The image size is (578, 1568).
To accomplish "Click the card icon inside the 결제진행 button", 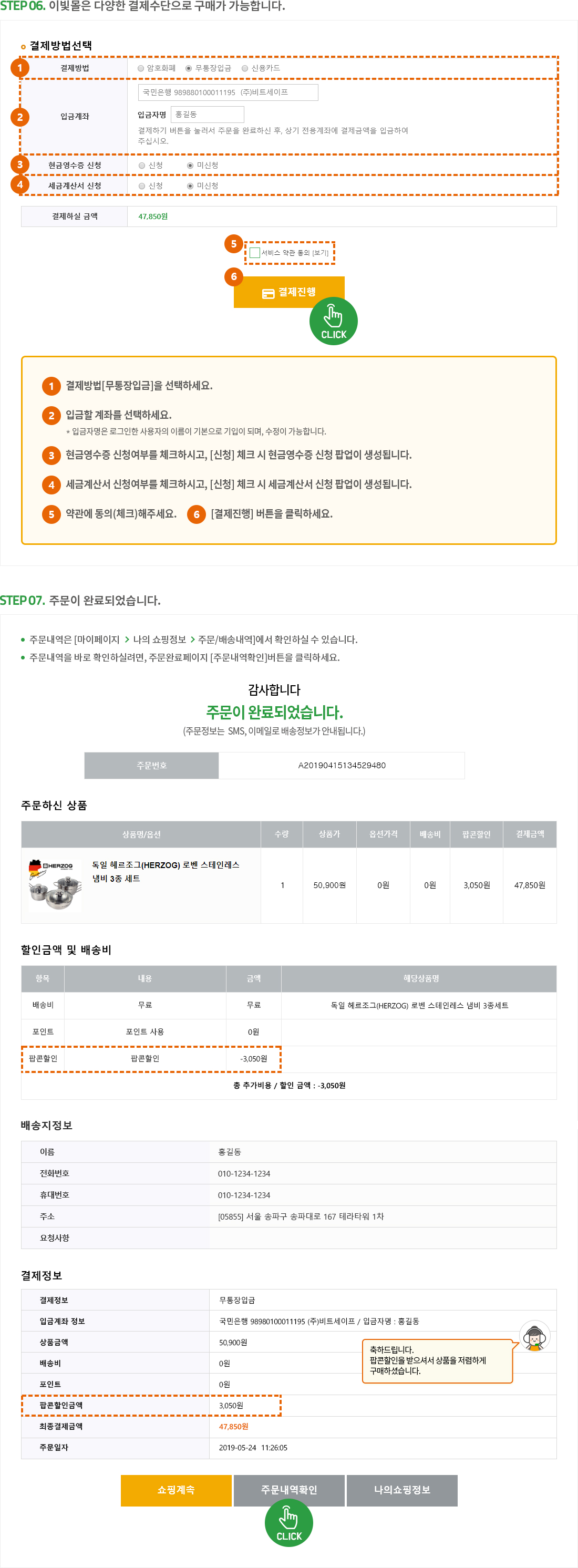I will (x=269, y=293).
